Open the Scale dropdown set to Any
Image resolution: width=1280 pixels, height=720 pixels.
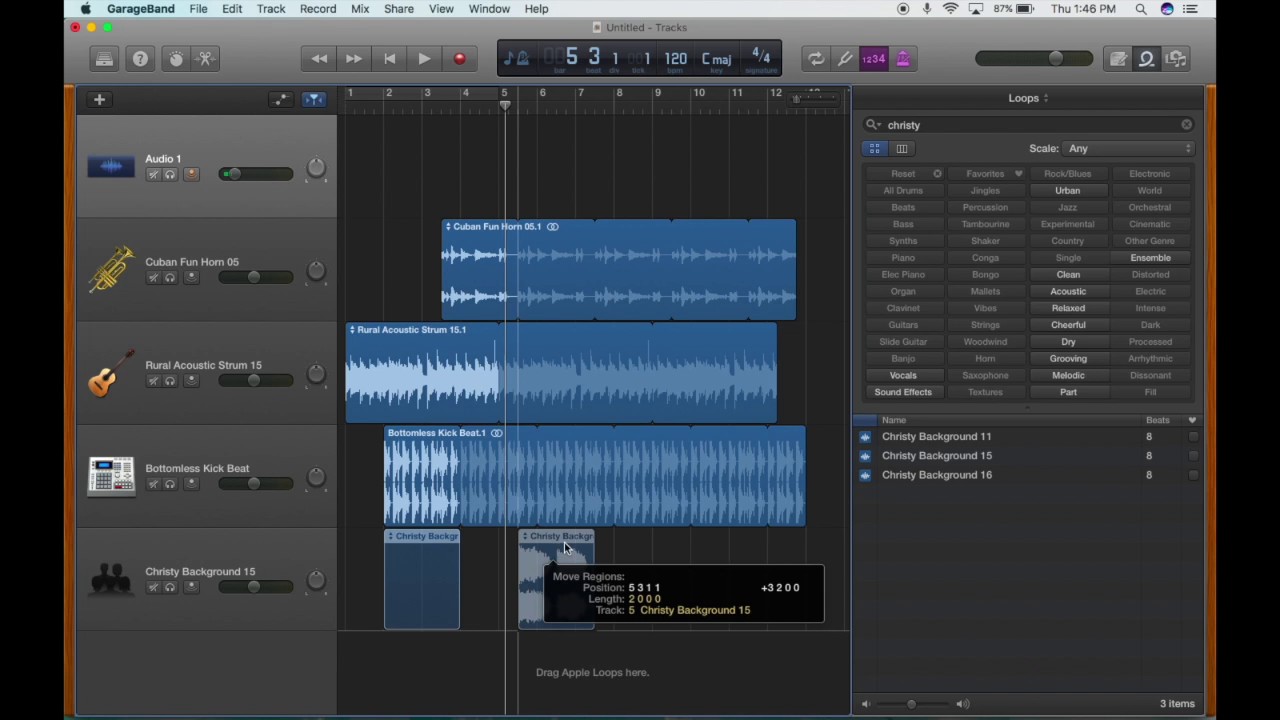click(1130, 148)
